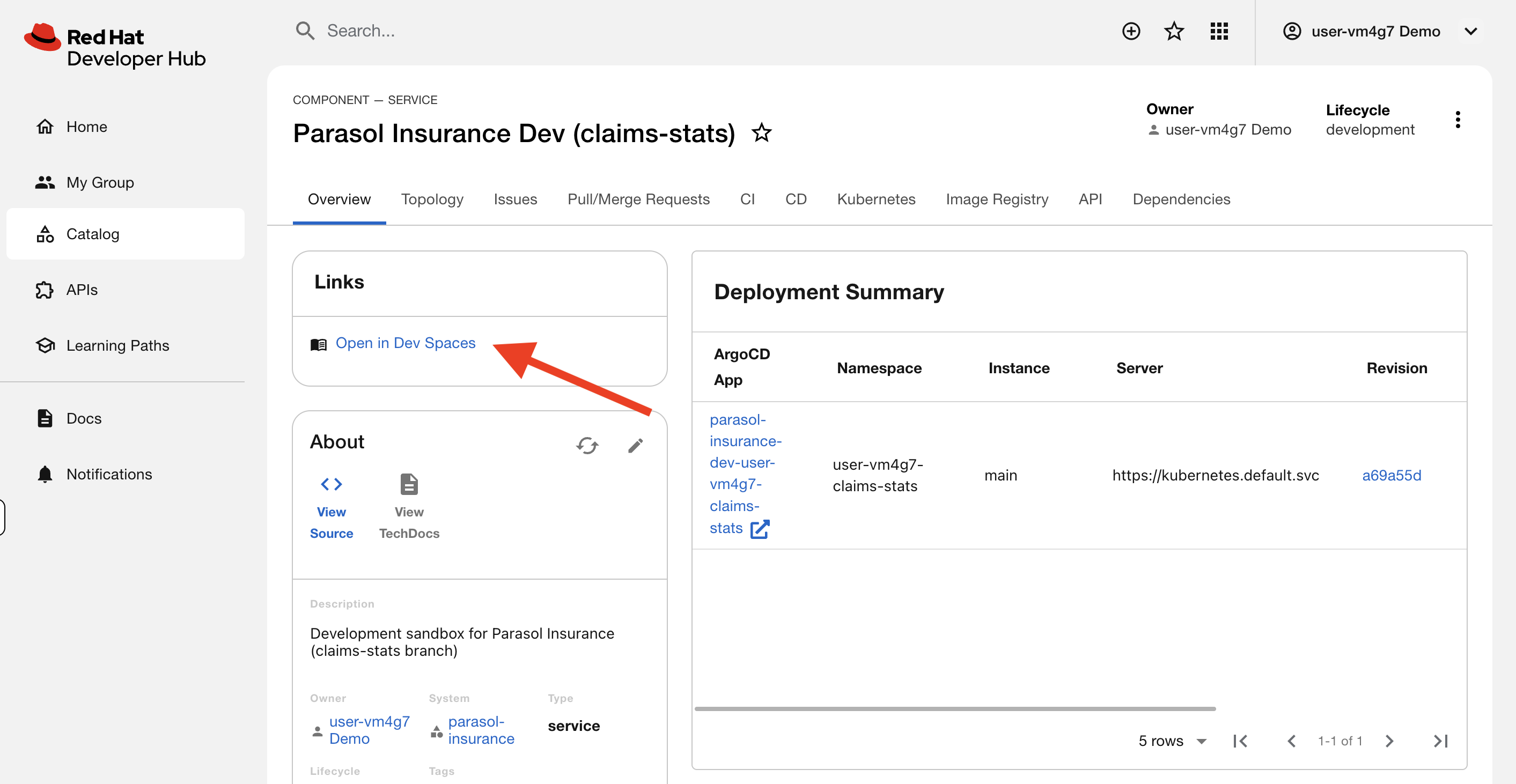Go to last page of deployment table
The width and height of the screenshot is (1516, 784).
1441,741
